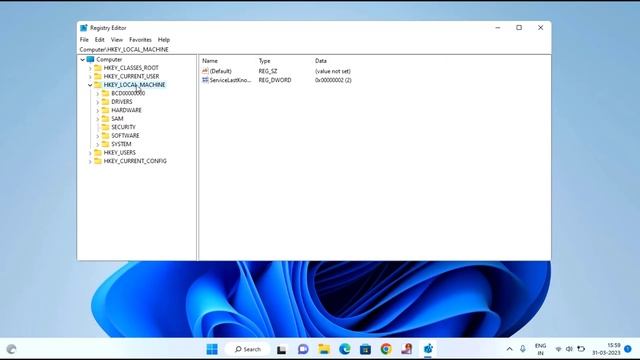Launch Microsoft Edge from the taskbar
The width and height of the screenshot is (640, 360).
[x=345, y=349]
